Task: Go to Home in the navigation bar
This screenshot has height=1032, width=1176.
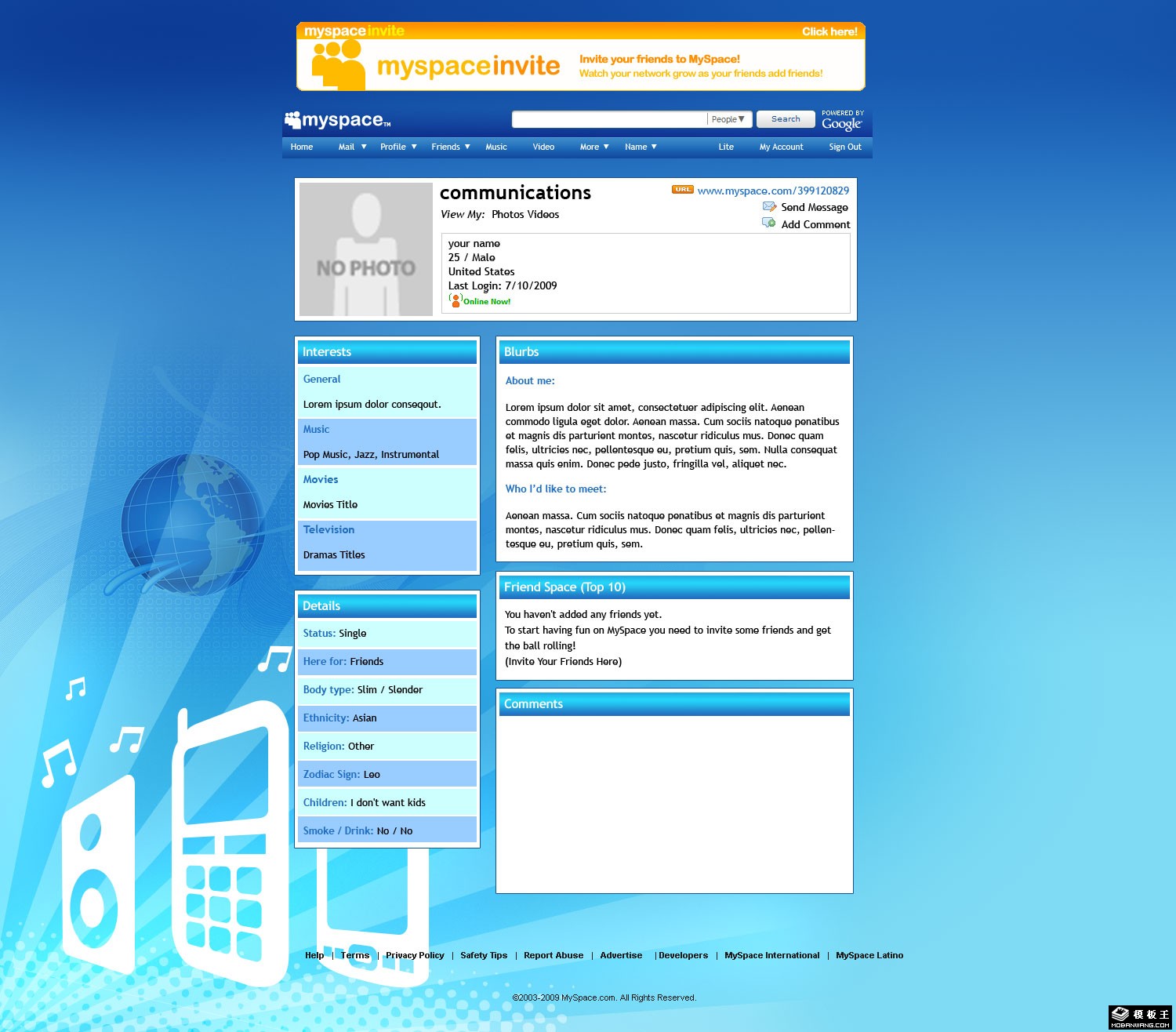Action: 302,147
